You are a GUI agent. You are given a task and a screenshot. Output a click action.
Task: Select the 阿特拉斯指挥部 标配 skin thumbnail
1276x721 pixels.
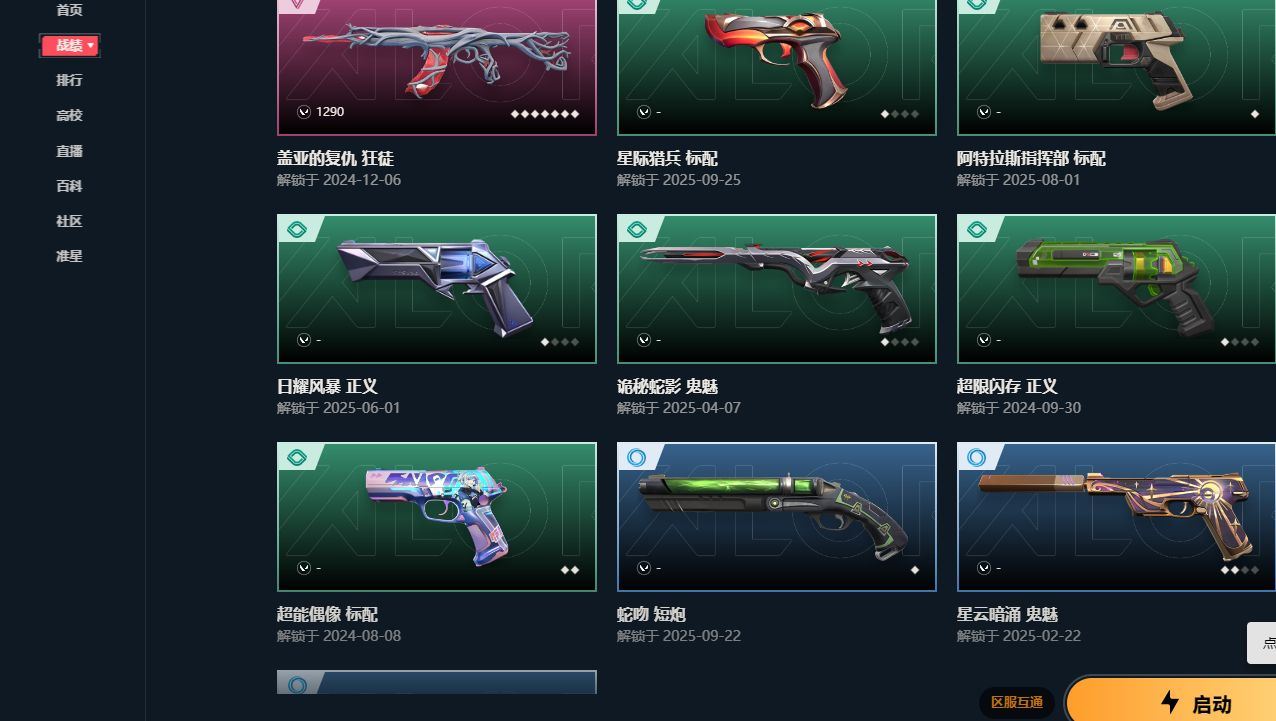(1116, 66)
